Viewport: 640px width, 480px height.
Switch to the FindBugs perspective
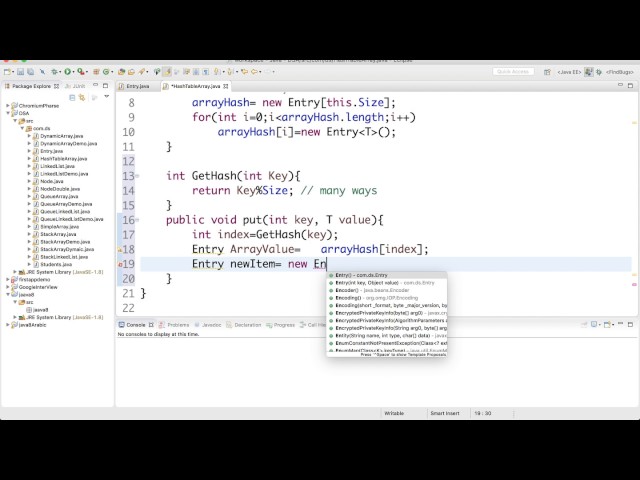[x=620, y=72]
